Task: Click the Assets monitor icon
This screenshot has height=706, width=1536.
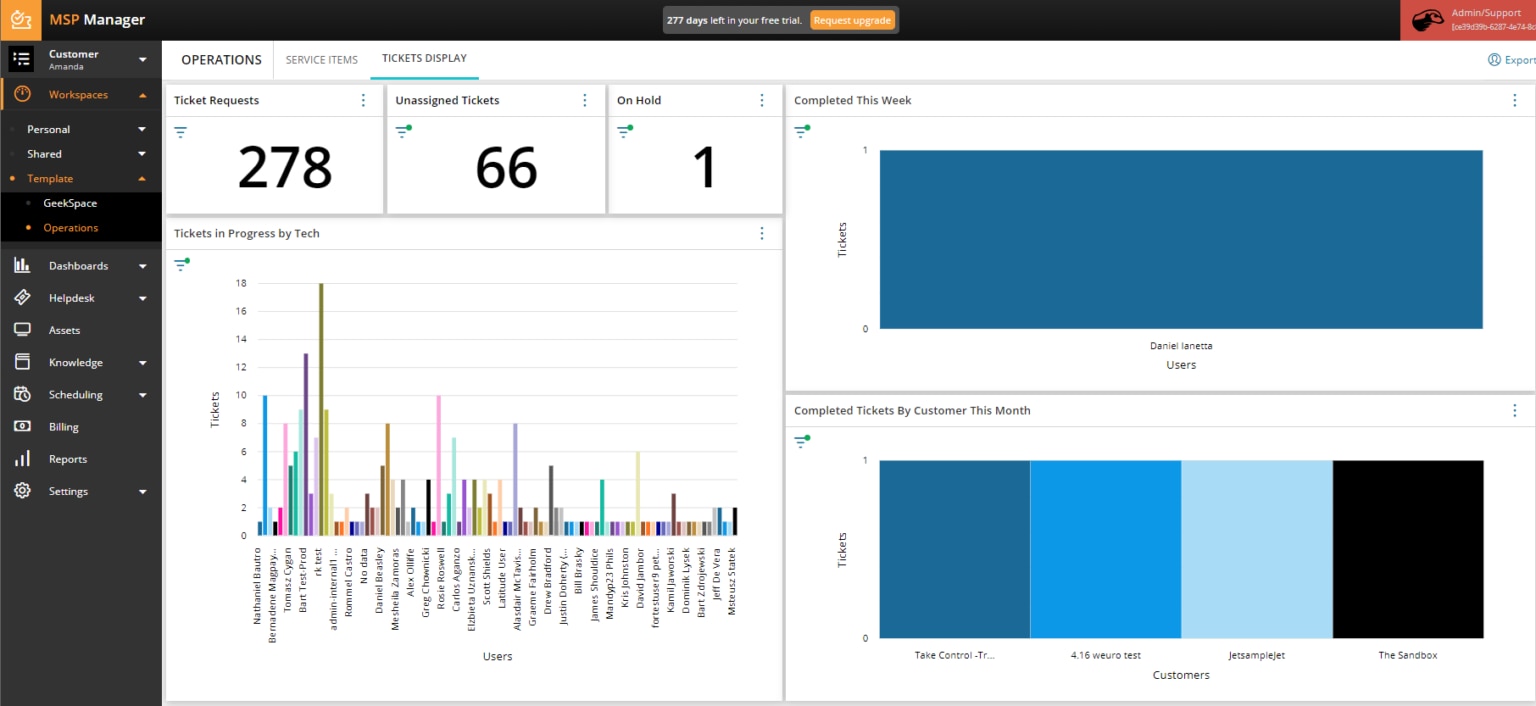Action: (21, 329)
